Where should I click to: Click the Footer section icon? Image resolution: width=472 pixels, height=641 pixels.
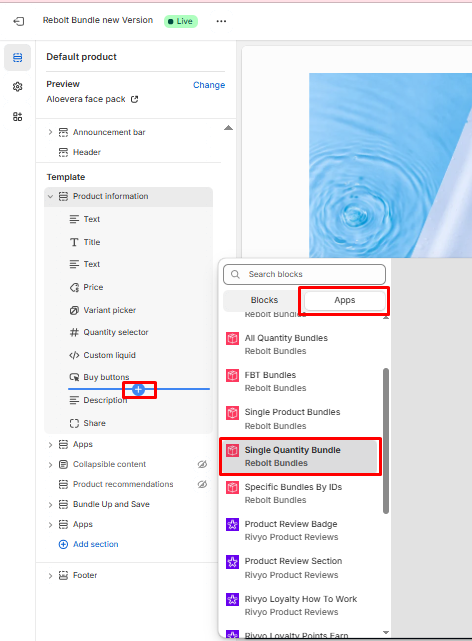coord(63,576)
